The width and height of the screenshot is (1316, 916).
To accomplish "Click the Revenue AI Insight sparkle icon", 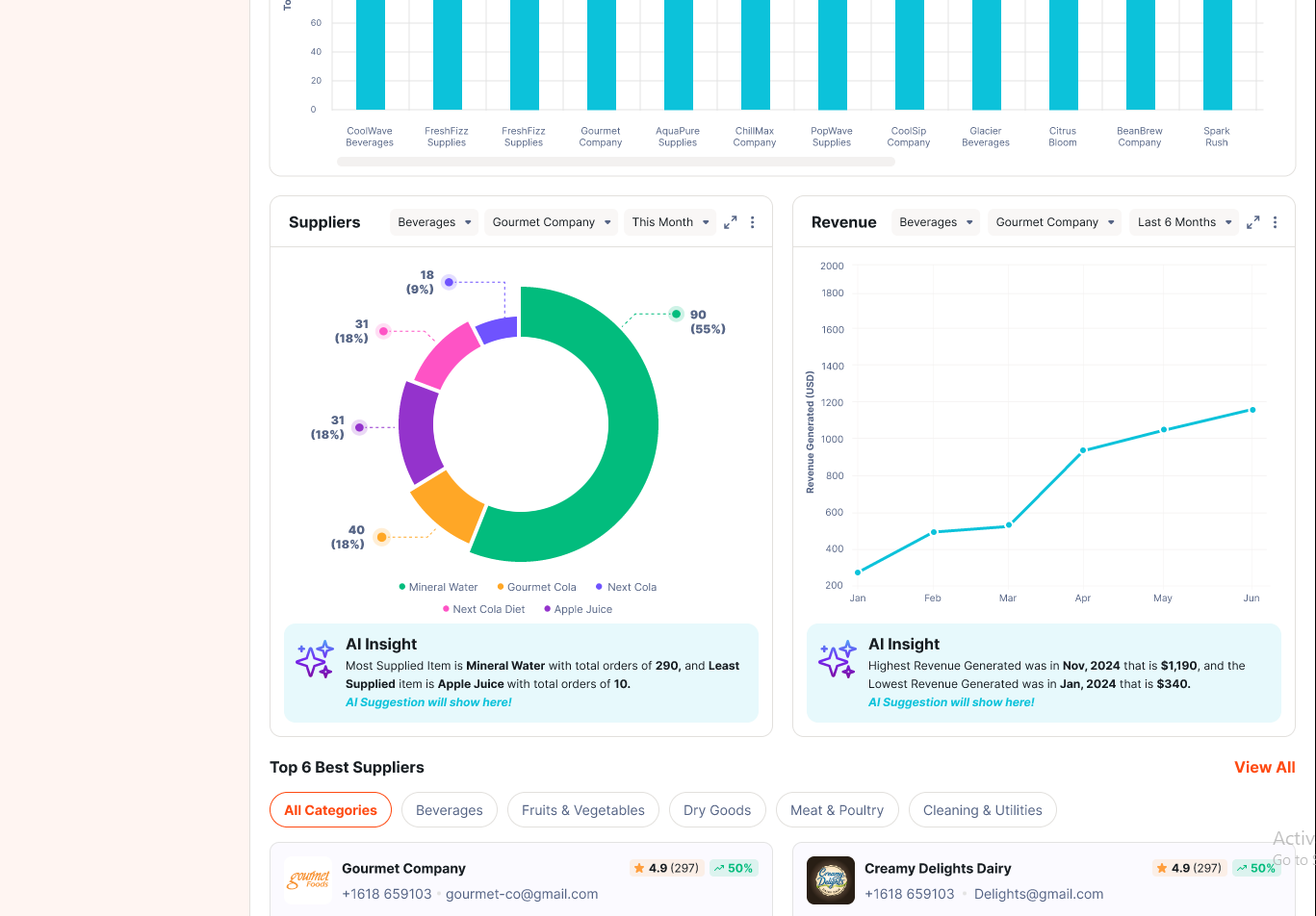I will pos(838,660).
